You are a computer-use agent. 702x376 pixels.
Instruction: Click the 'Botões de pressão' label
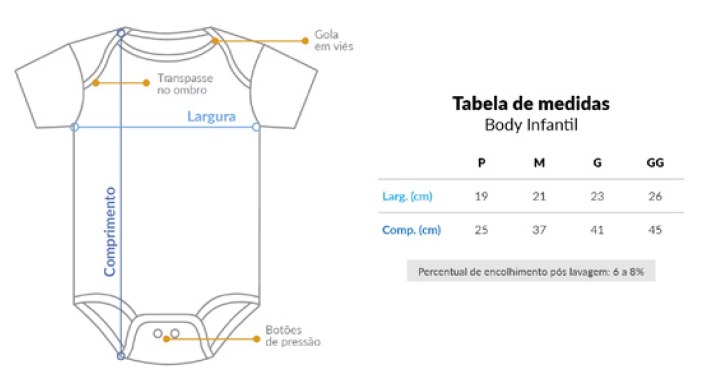pyautogui.click(x=293, y=336)
